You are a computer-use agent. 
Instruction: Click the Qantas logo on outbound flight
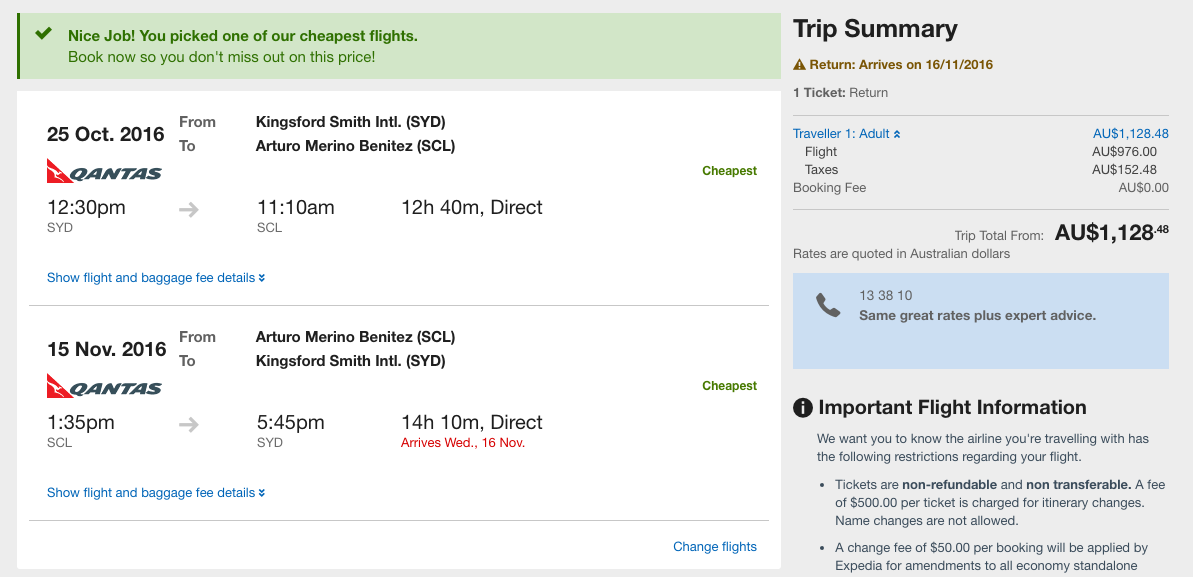tap(104, 171)
